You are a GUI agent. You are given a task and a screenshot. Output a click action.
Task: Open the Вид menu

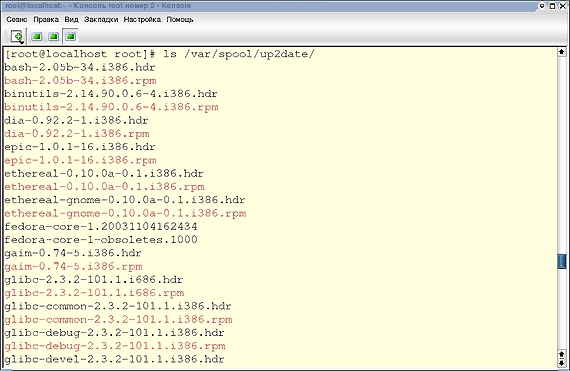[71, 20]
